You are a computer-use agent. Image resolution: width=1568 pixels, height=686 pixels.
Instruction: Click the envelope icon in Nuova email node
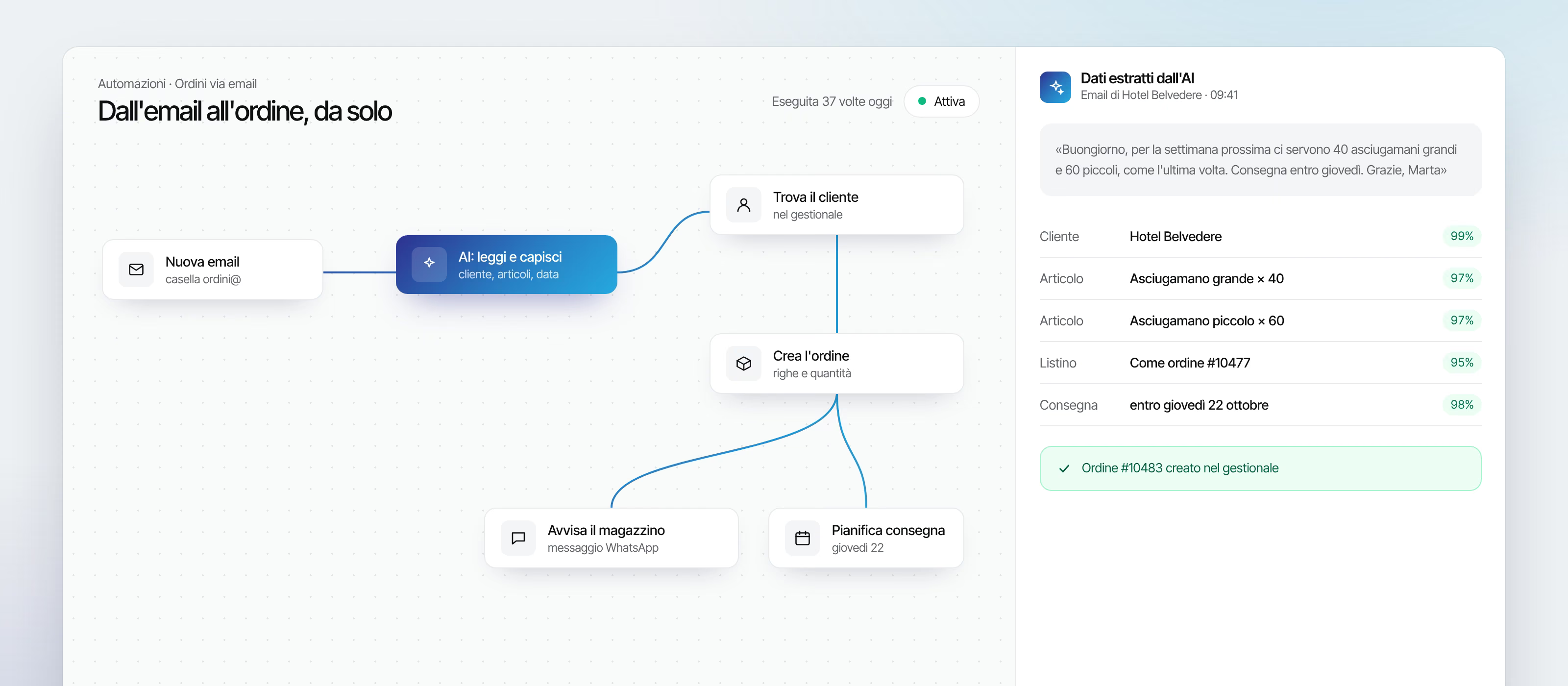click(136, 269)
